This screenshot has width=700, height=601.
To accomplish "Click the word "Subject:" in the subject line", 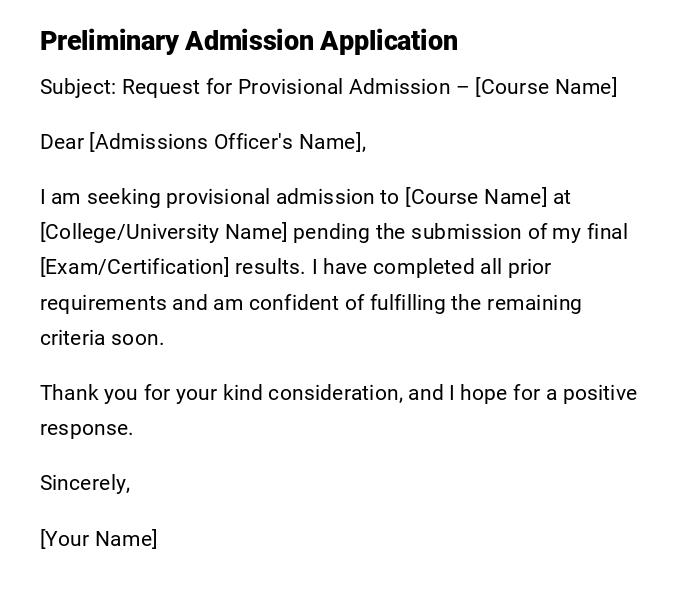I will tap(78, 87).
